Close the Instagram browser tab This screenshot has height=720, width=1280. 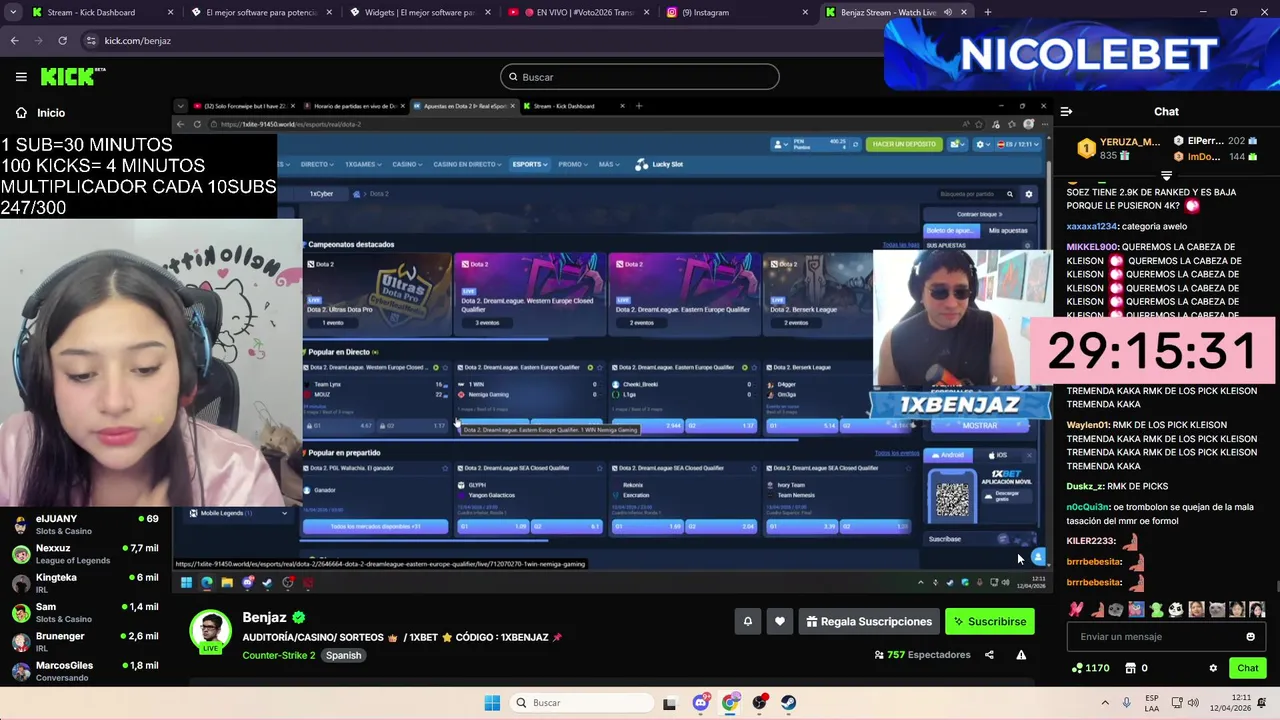[805, 12]
